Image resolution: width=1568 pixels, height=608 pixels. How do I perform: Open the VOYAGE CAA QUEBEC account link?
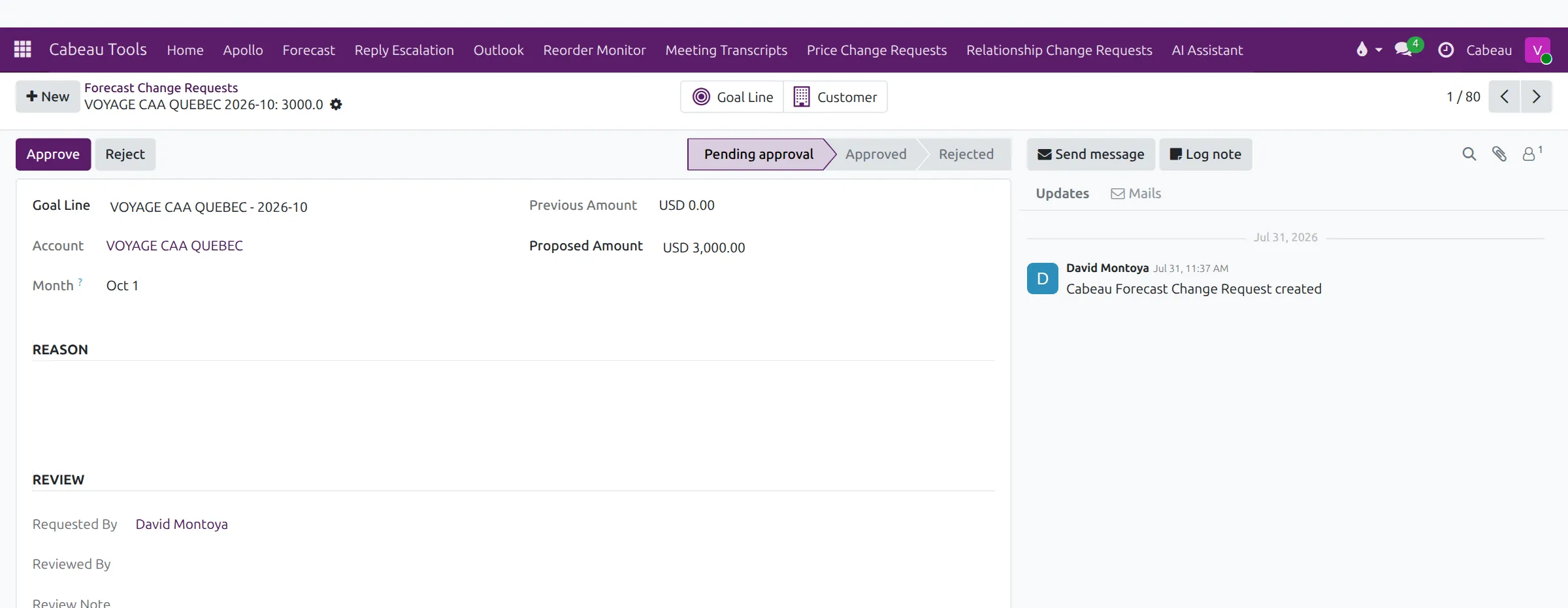174,246
